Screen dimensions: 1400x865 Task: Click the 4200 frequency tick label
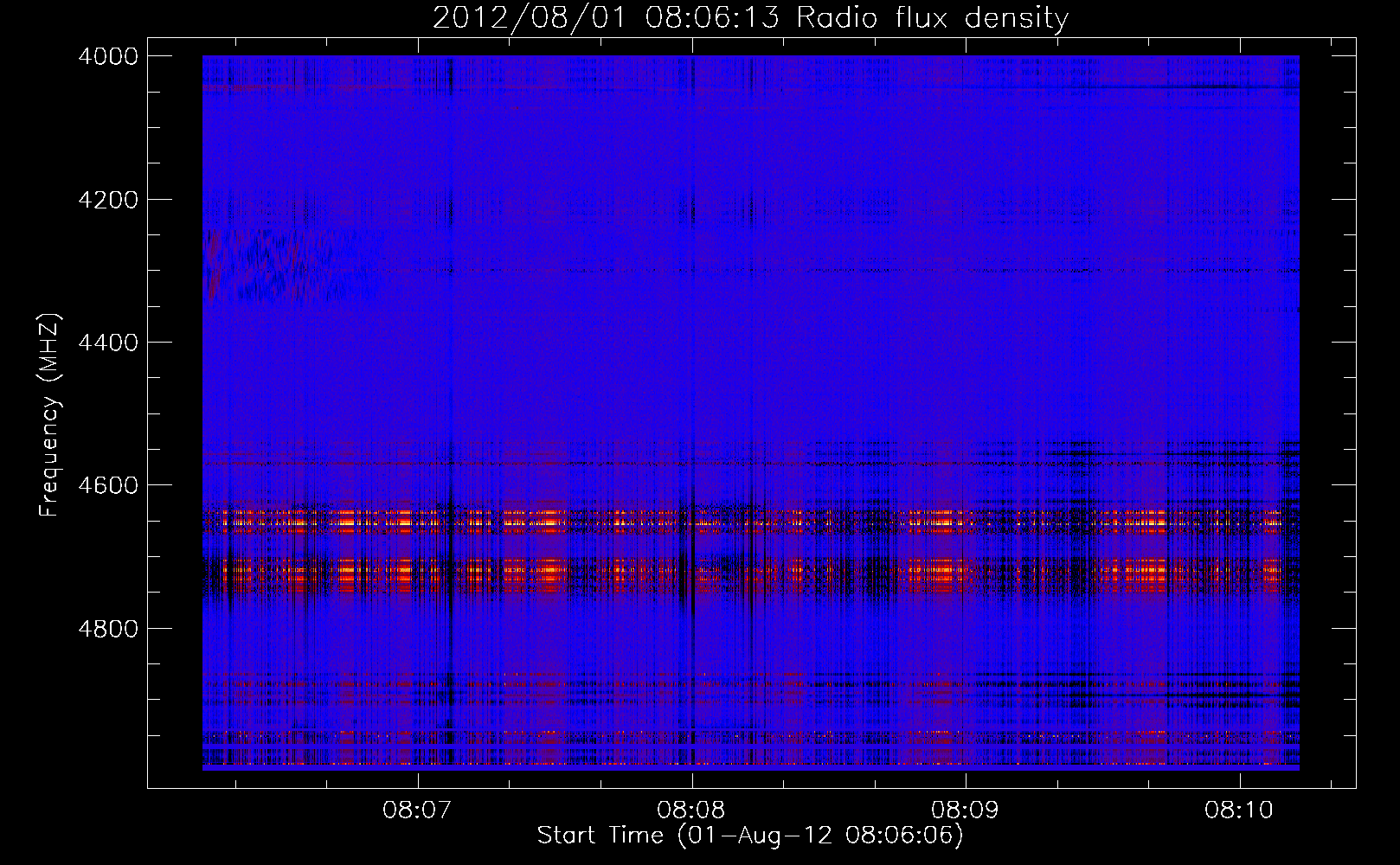(x=108, y=200)
